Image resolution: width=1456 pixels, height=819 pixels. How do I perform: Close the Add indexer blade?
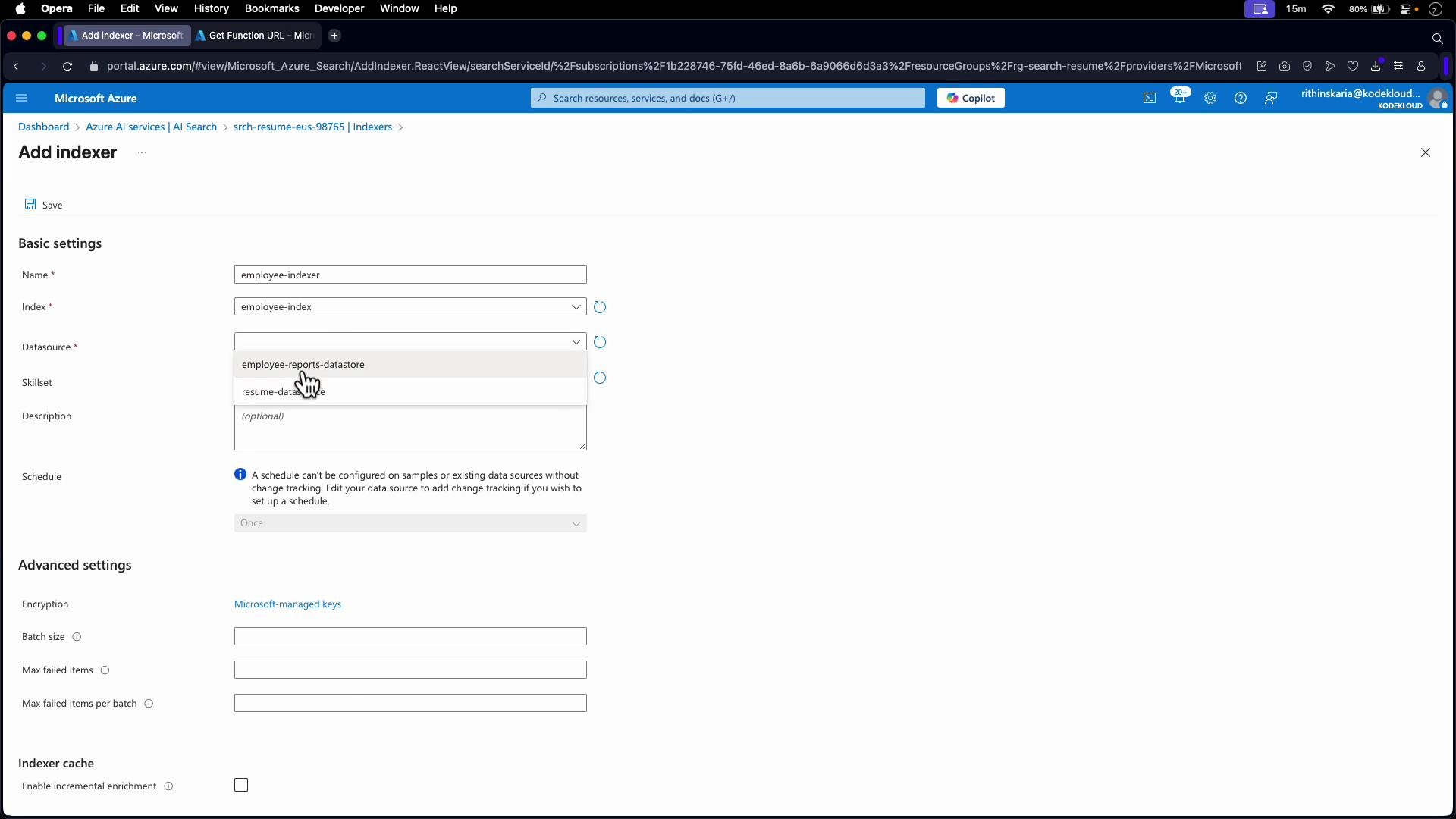click(x=1426, y=152)
